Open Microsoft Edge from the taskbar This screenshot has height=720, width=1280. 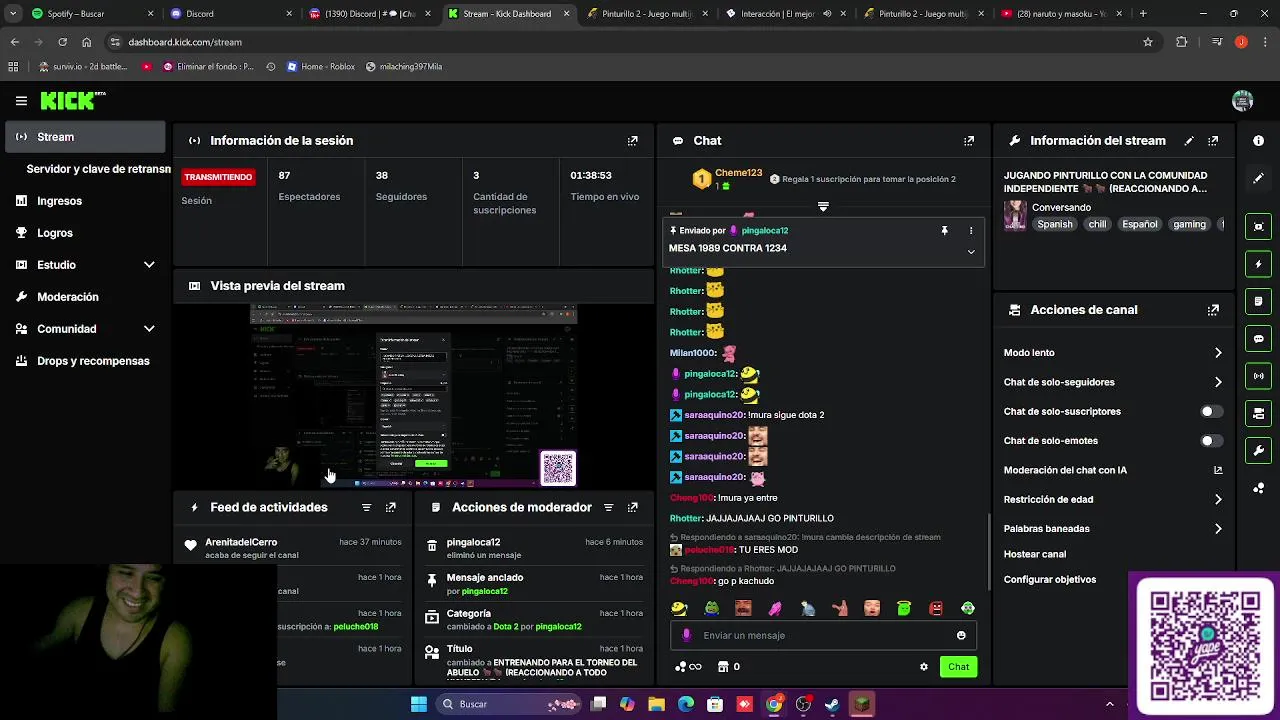(686, 704)
